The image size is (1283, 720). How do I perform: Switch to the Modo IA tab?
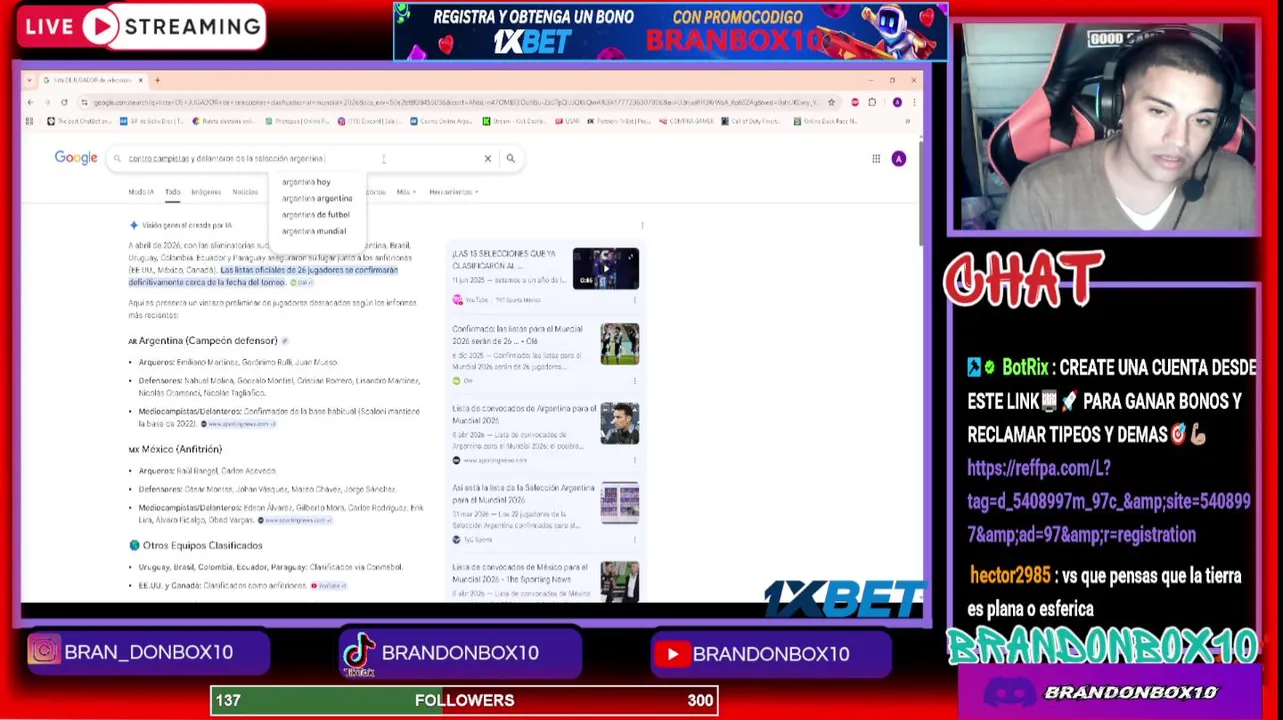coord(141,192)
